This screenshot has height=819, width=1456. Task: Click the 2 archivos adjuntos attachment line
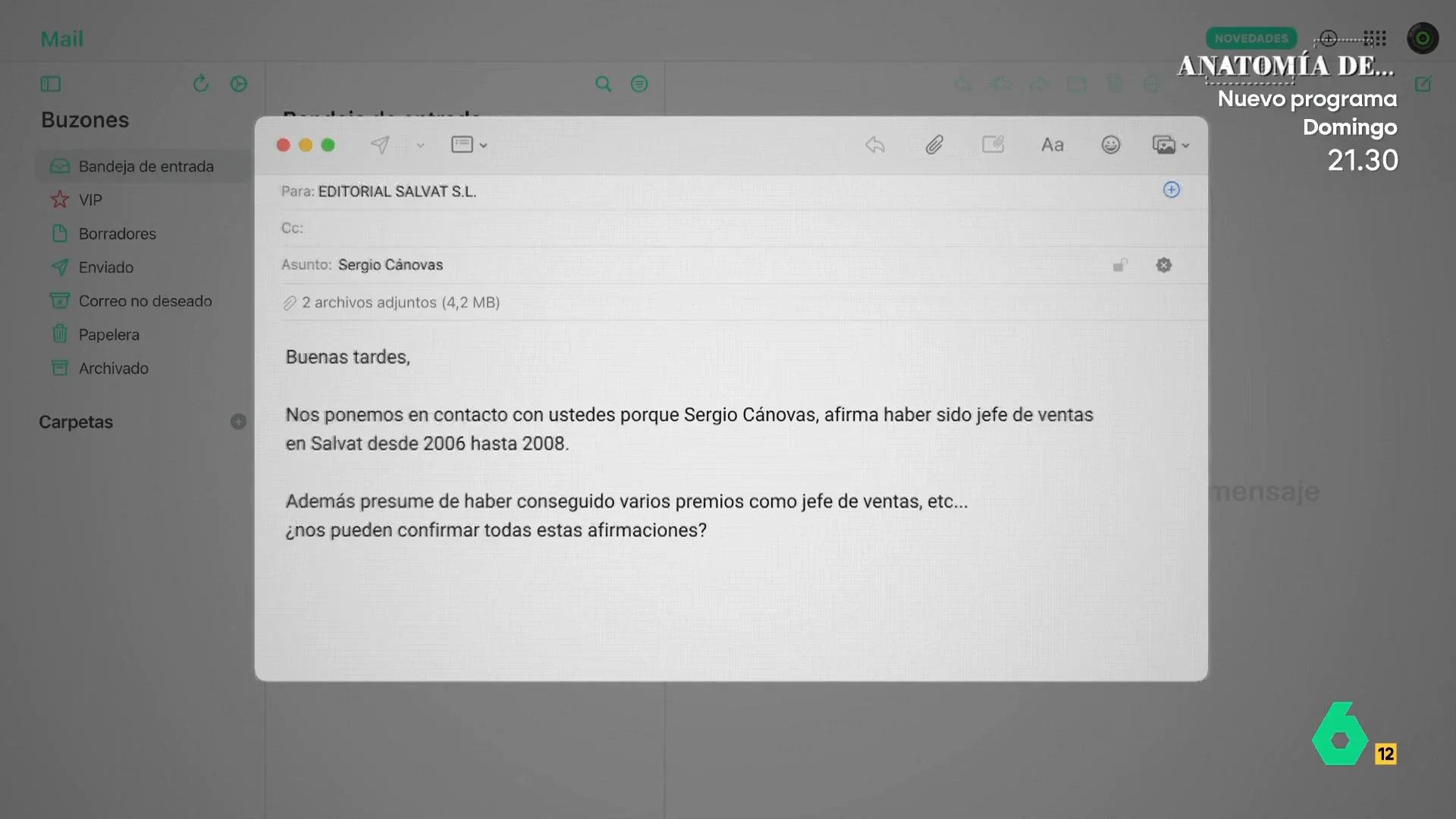pyautogui.click(x=391, y=303)
